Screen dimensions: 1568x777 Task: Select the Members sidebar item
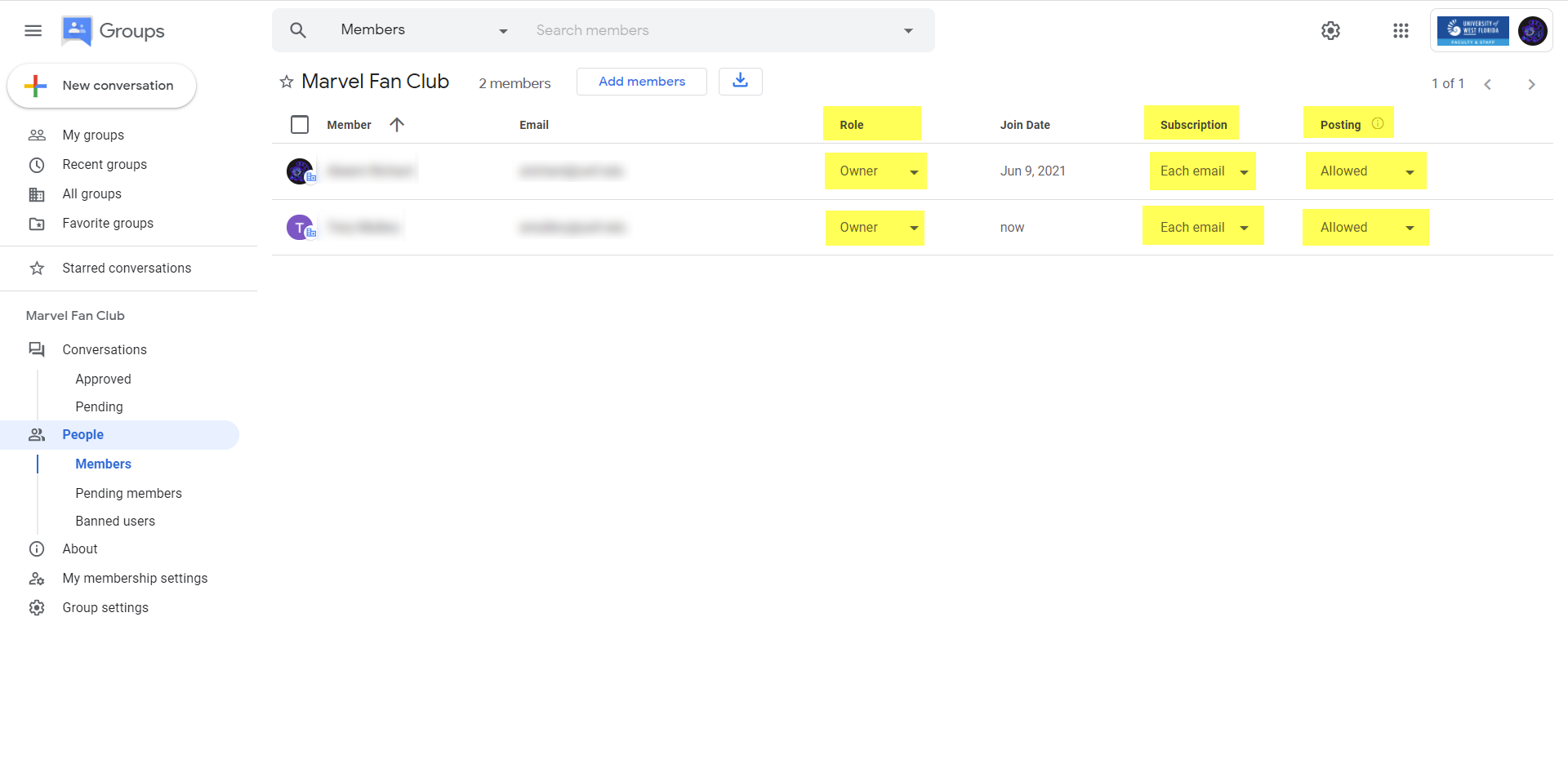103,464
